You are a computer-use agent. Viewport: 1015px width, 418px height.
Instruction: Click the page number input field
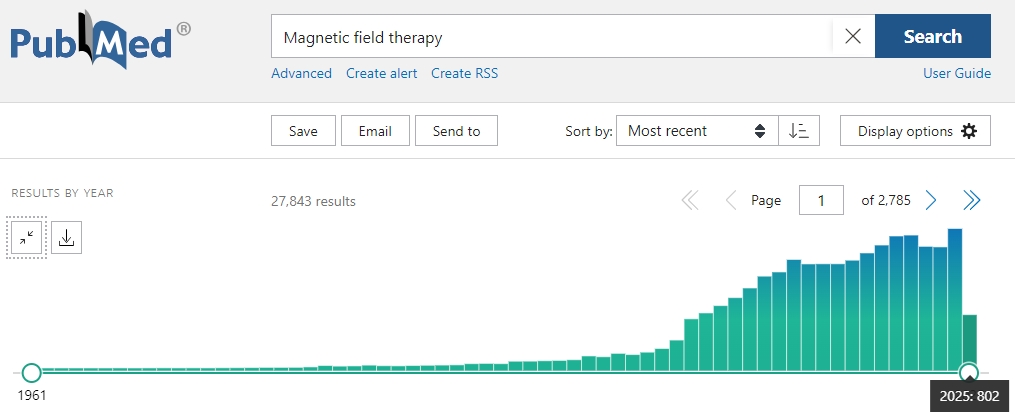821,201
